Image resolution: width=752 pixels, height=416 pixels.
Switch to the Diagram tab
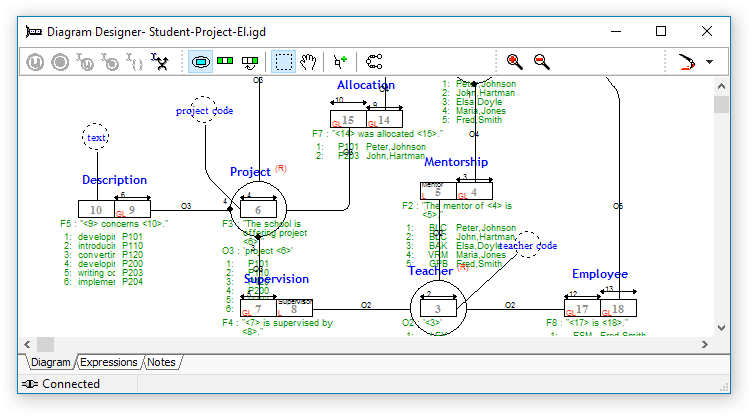50,362
